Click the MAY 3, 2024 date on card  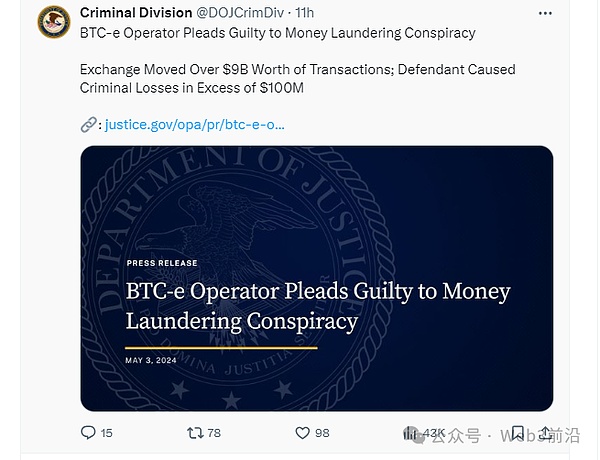[151, 360]
